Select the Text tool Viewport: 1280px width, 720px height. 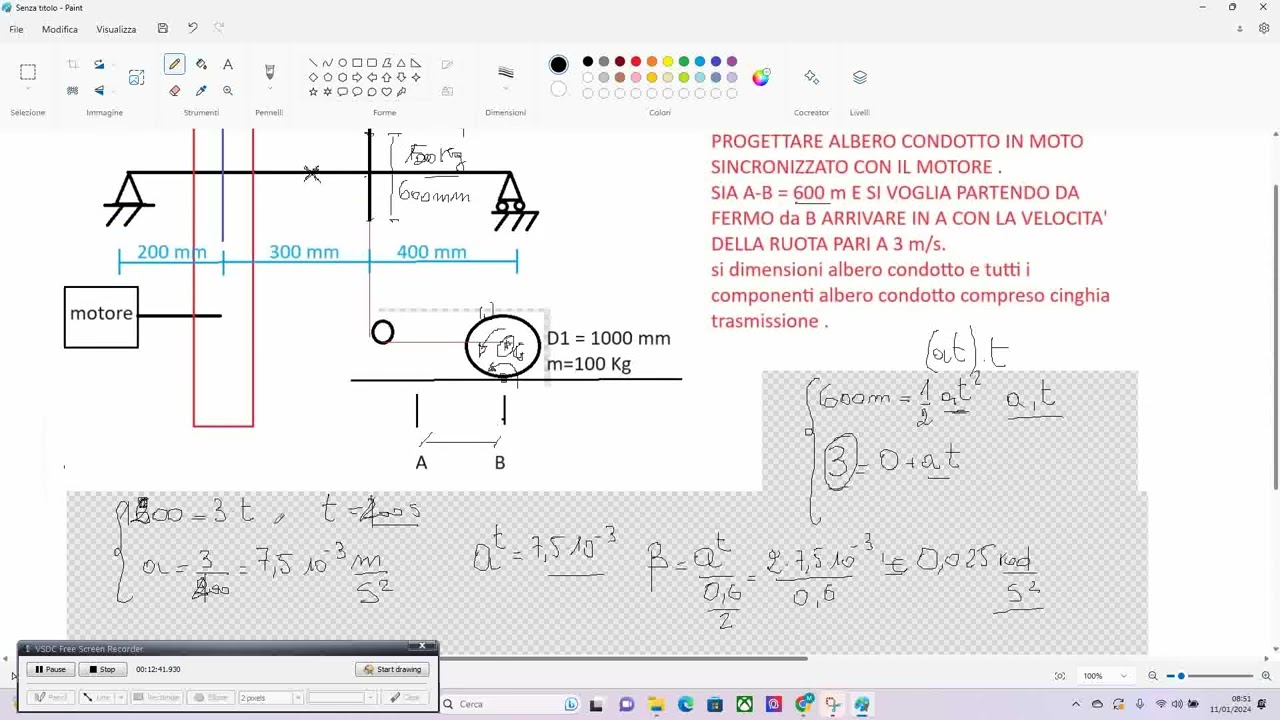pos(228,64)
